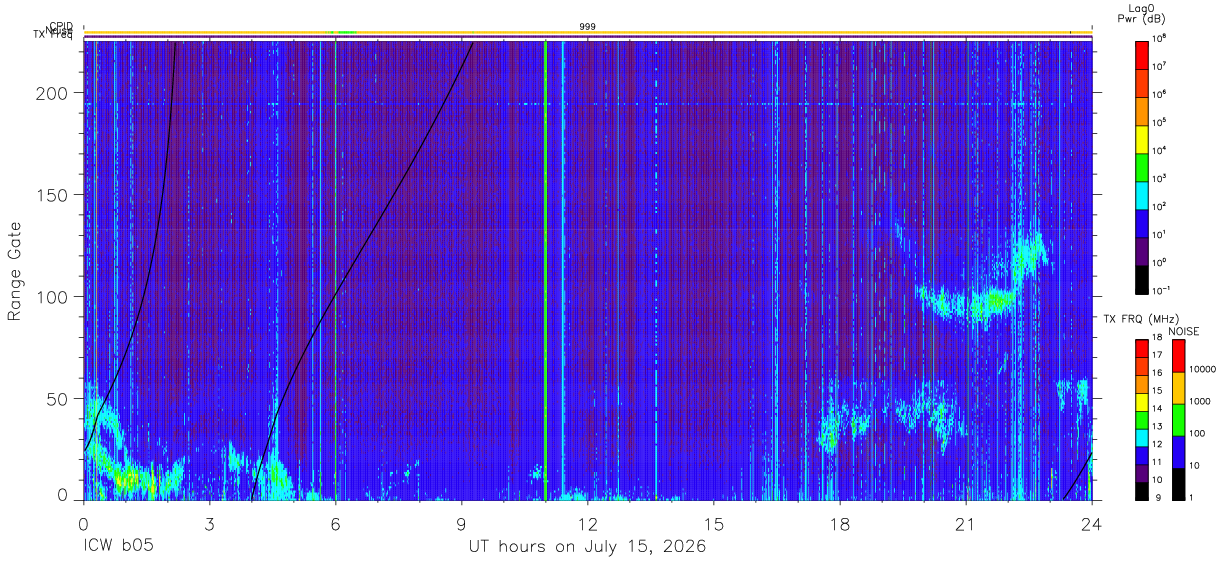1228x567 pixels.
Task: Click the 'UT hours on July 15, 2026' axis title
Action: point(588,547)
